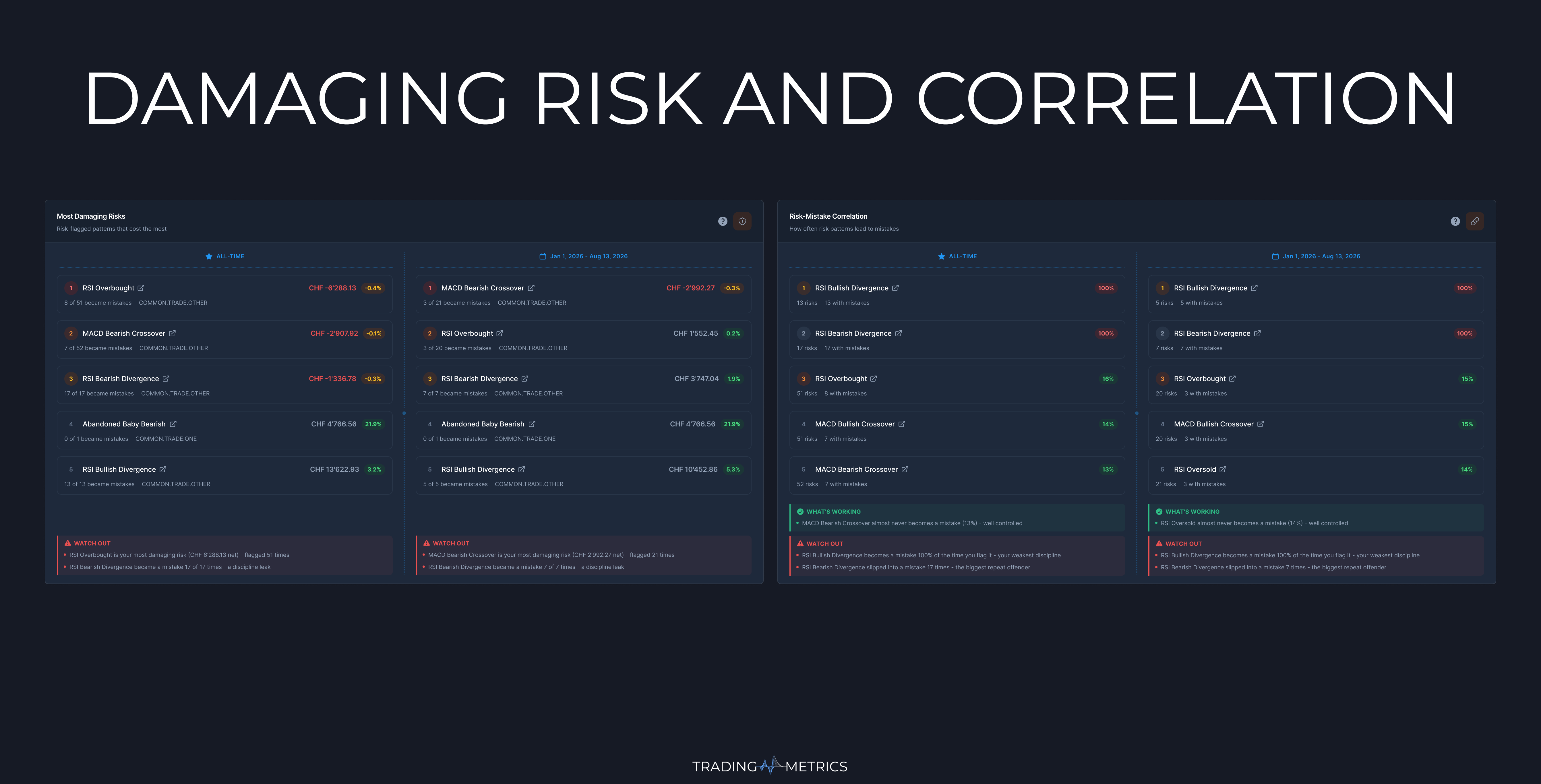
Task: Select ALL-TIME header in Risk-Mistake Correlation
Action: [x=957, y=257]
